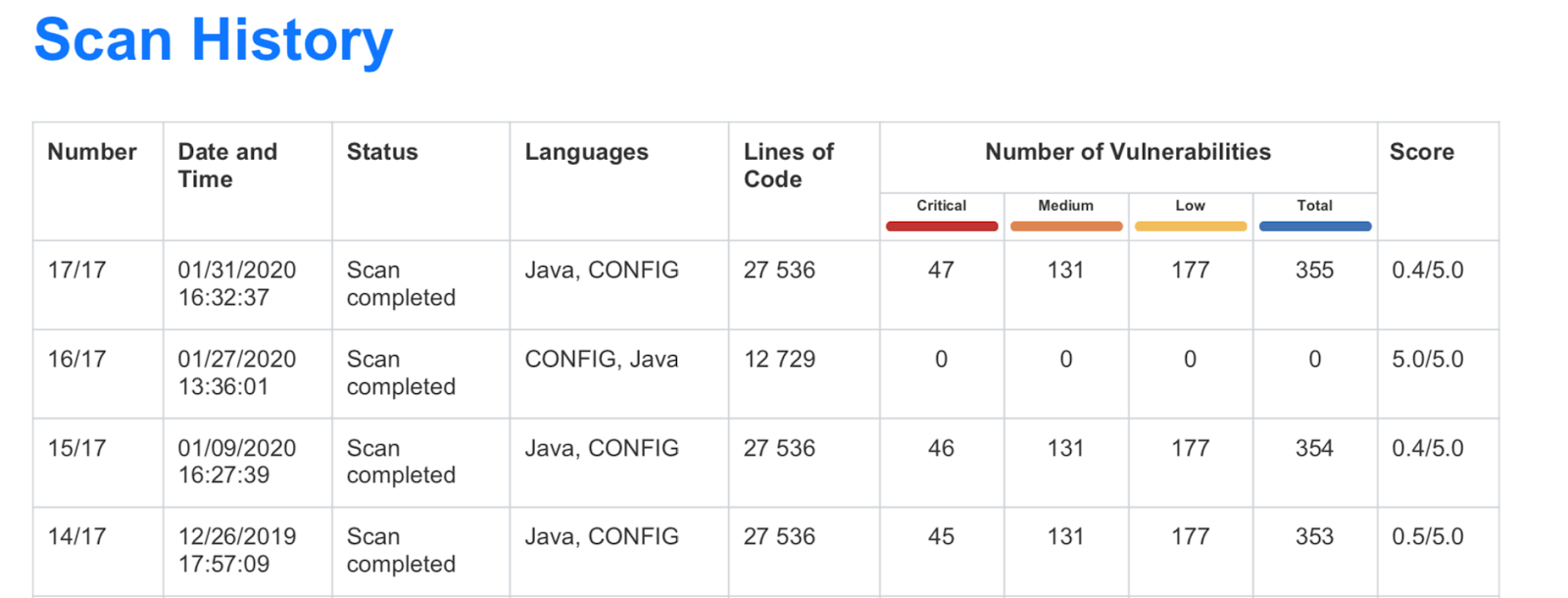The height and width of the screenshot is (598, 1568).
Task: Click the 47 critical vulnerabilities cell
Action: (941, 271)
